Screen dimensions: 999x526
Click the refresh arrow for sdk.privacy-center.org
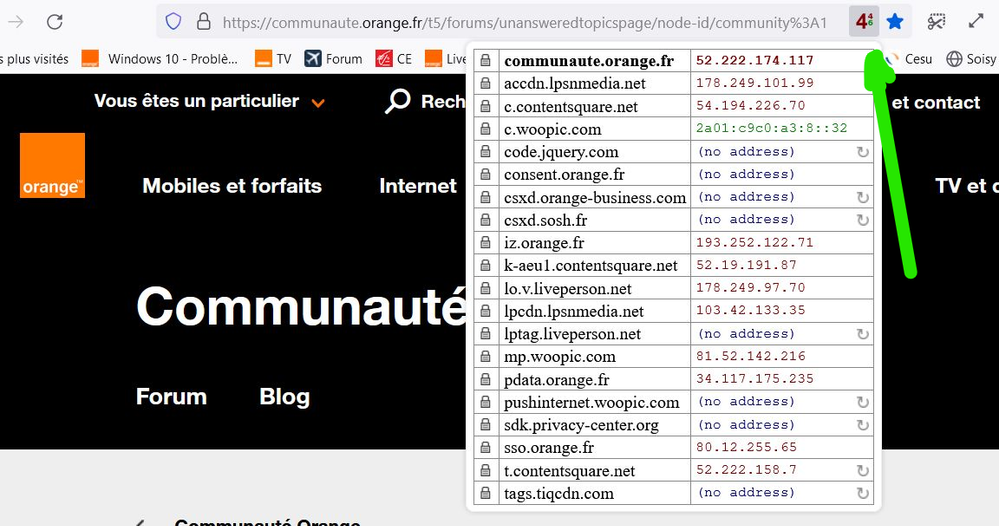863,425
